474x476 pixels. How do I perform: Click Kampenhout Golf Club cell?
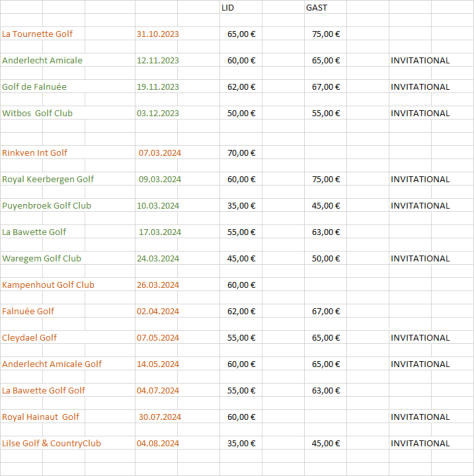(x=48, y=285)
